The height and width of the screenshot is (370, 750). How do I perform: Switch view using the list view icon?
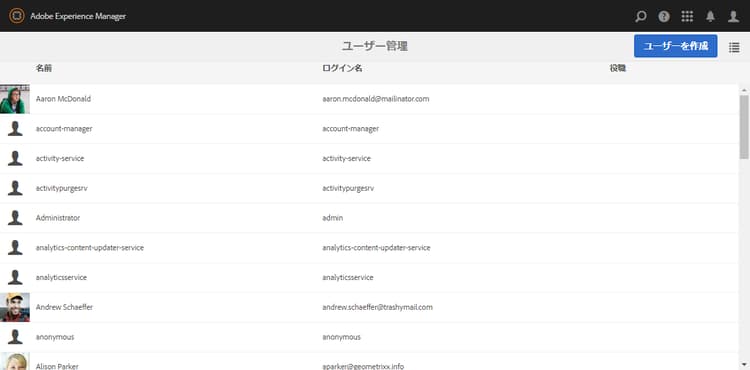point(734,47)
